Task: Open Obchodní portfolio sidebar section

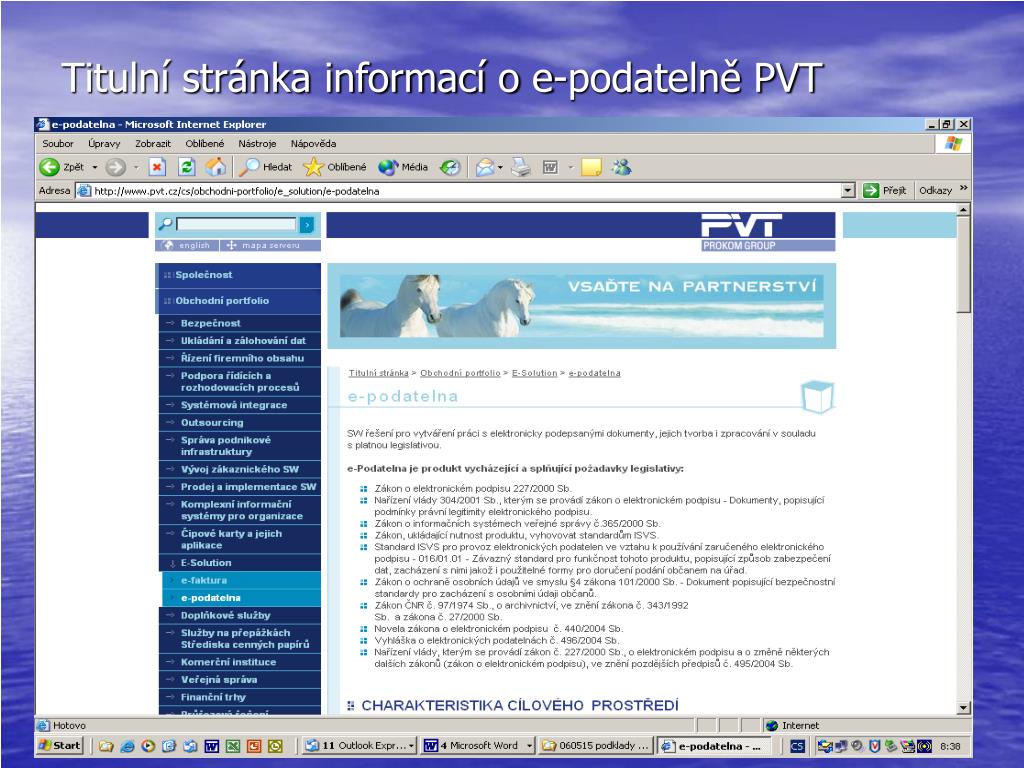Action: point(238,301)
